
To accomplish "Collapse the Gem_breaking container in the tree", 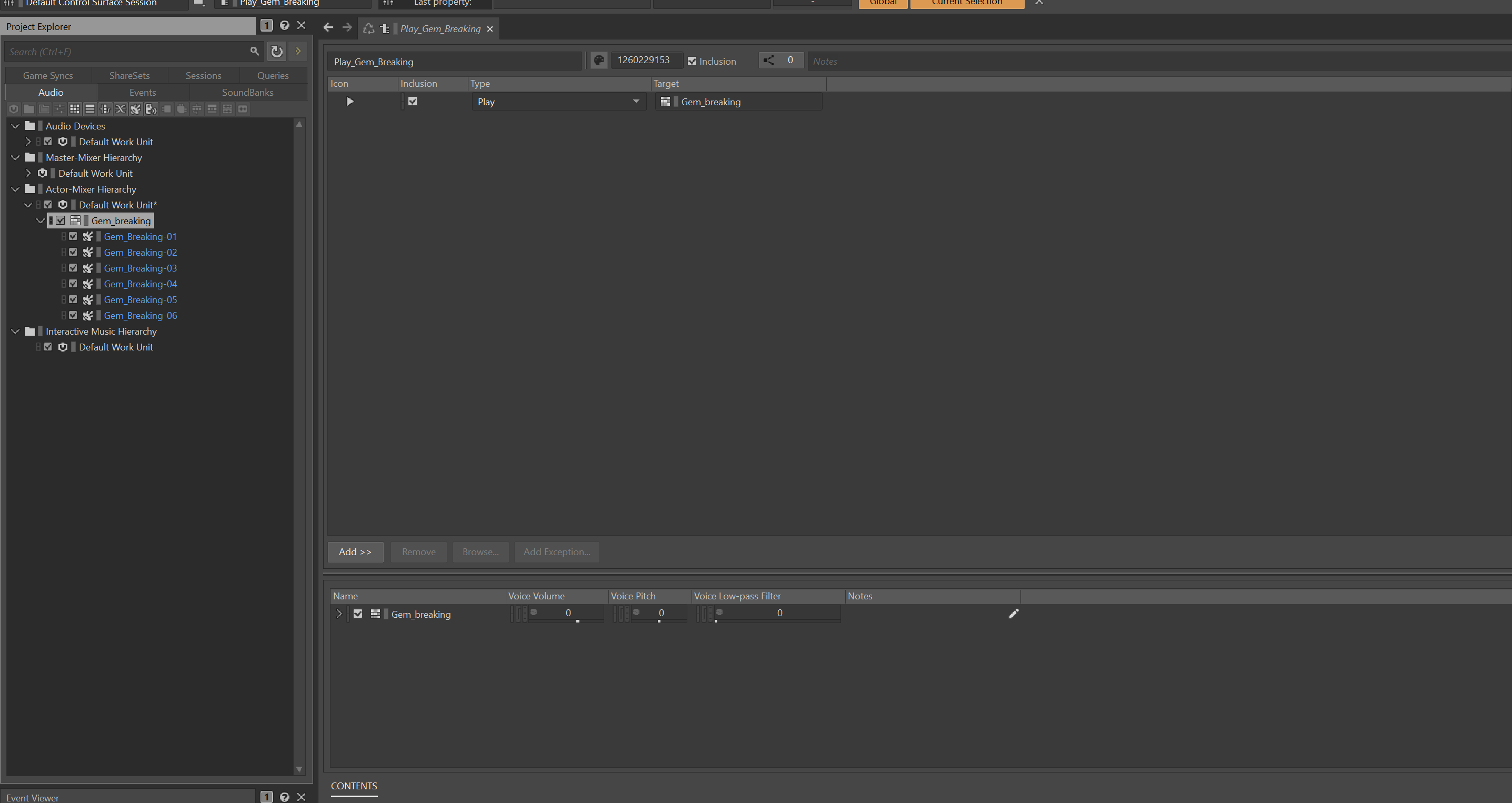I will click(x=41, y=220).
